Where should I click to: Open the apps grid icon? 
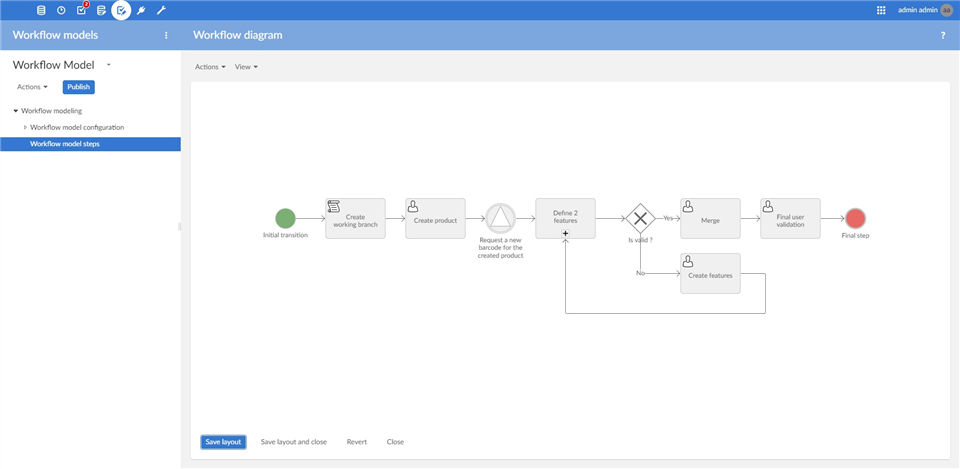[x=882, y=10]
